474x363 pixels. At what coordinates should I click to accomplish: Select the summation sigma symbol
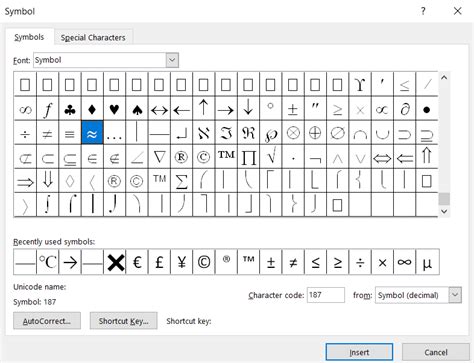coord(181,181)
